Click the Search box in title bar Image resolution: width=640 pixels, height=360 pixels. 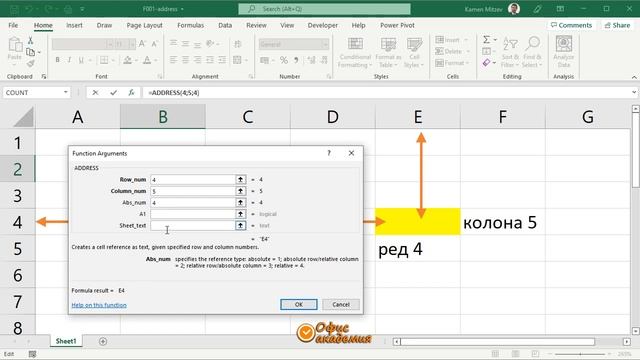tap(324, 9)
